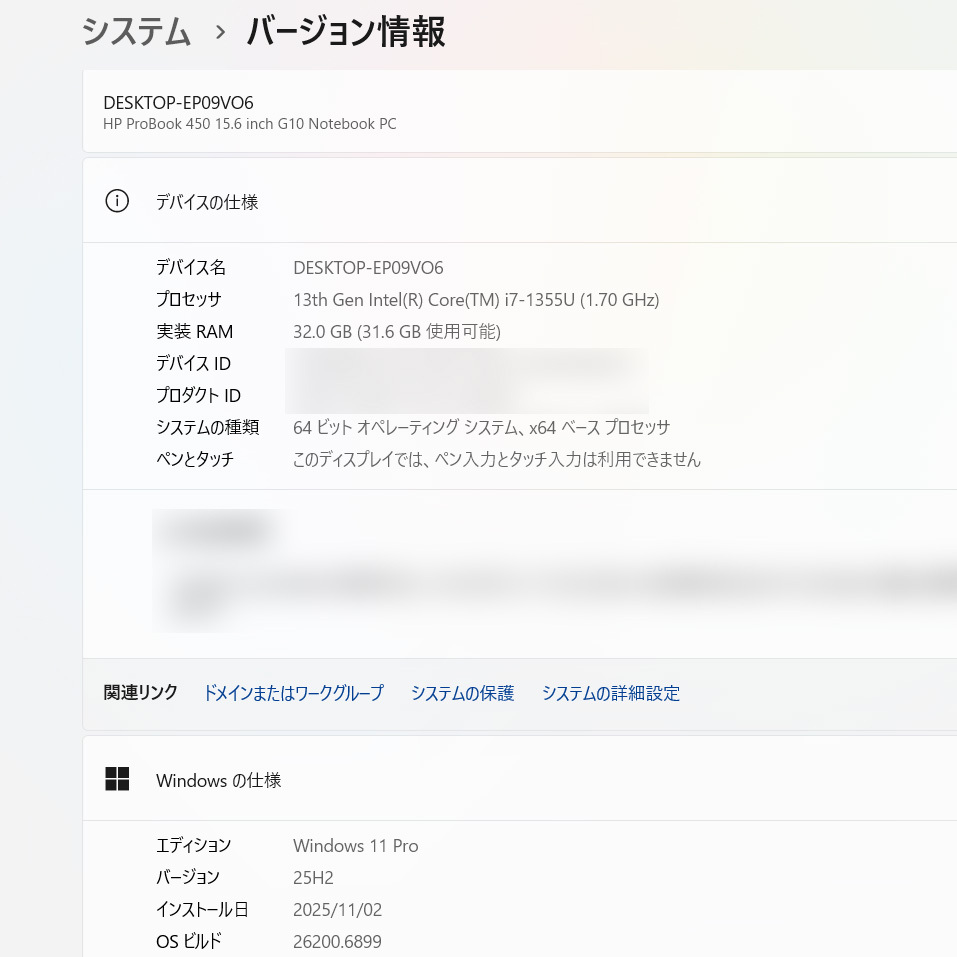Collapse the Windows の仕様 section header

coord(520,779)
